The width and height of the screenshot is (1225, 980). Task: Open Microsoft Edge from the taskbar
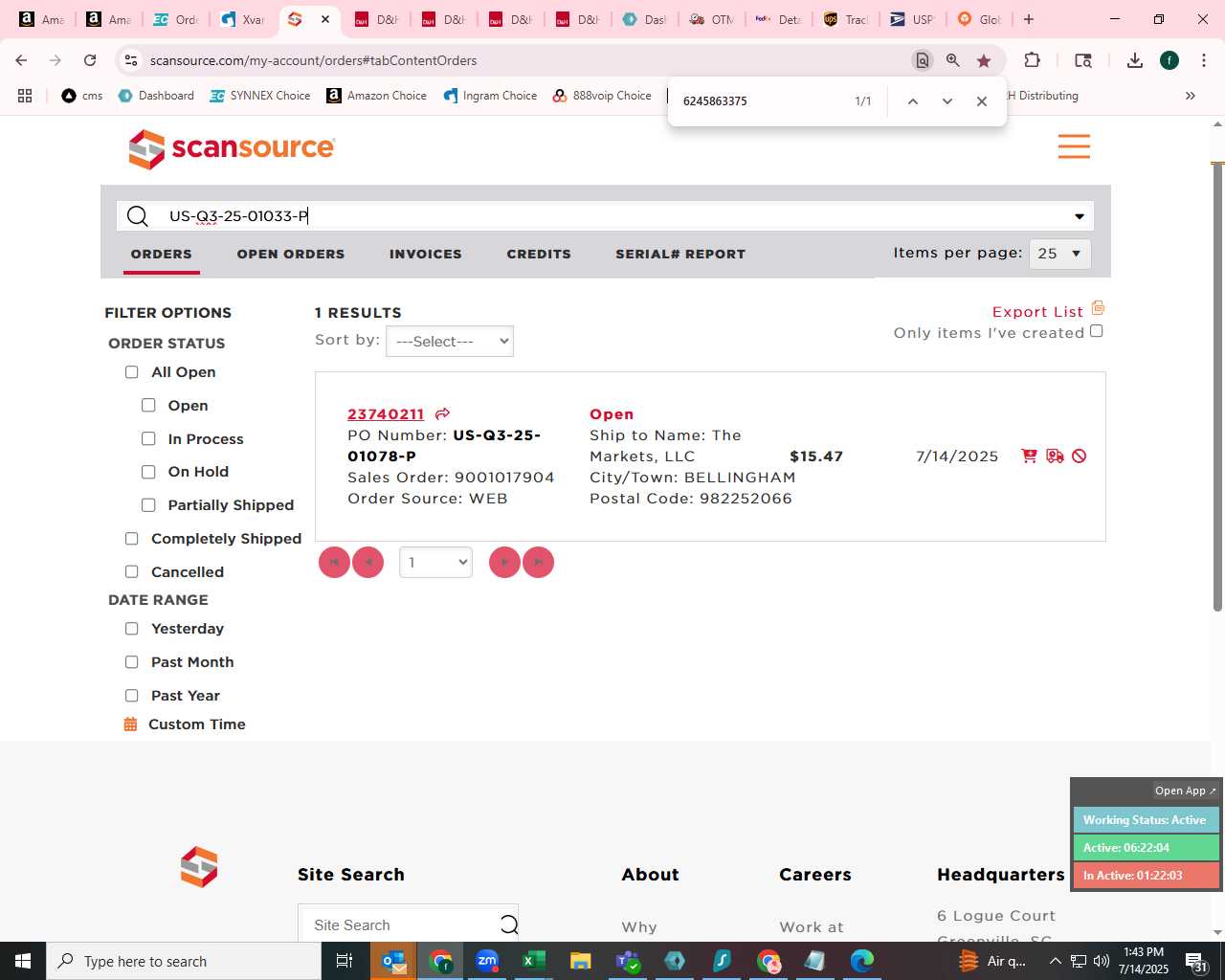click(x=862, y=961)
